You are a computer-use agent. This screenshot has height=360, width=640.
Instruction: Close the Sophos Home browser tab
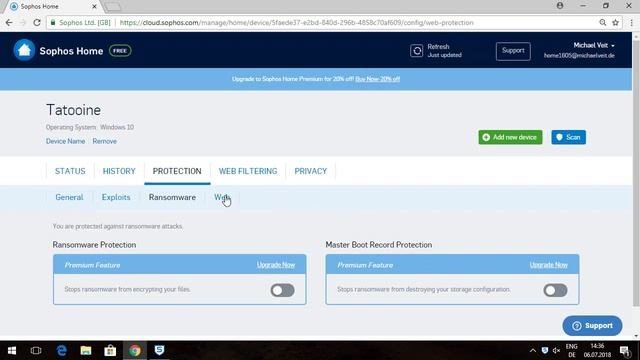[94, 7]
